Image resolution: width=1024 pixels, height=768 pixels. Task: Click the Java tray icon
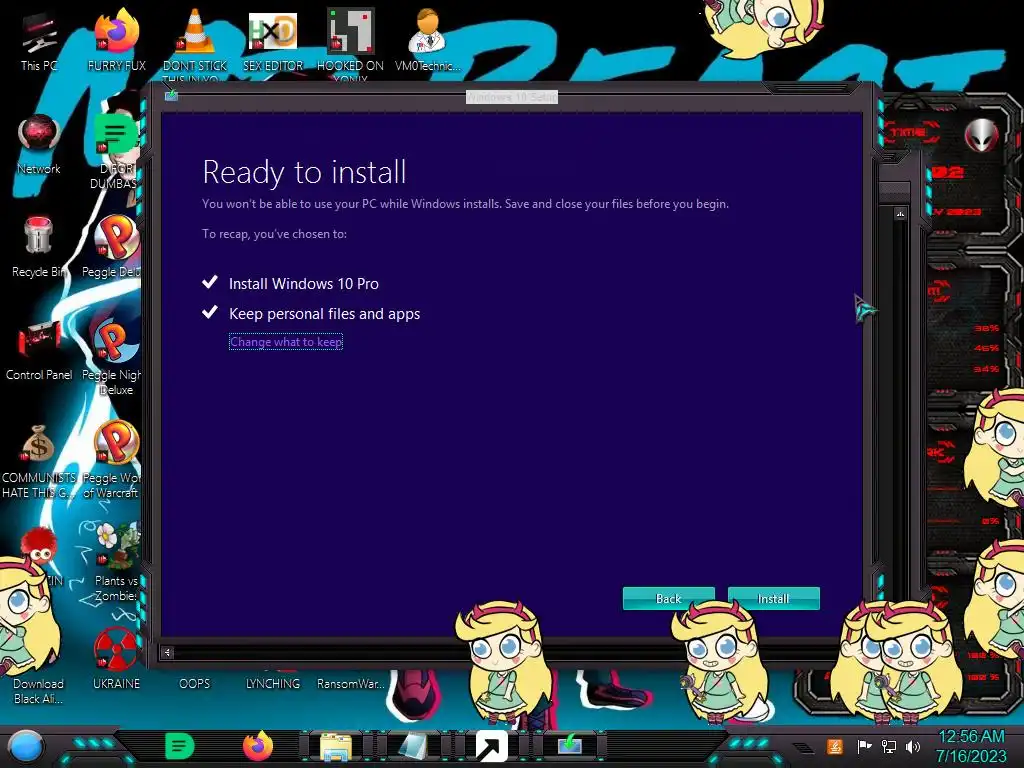click(x=835, y=746)
